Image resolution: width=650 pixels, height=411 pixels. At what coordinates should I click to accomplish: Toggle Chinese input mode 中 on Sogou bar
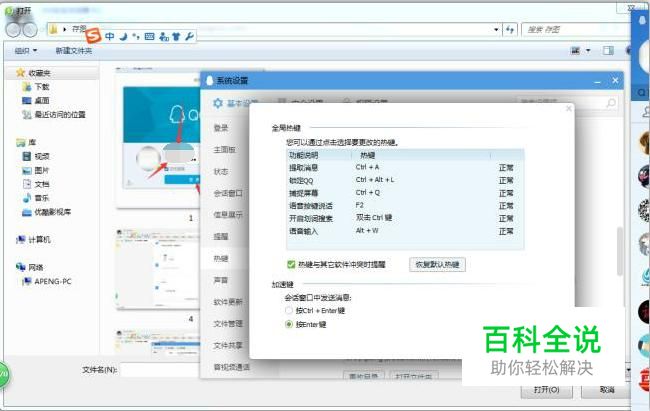tap(109, 36)
